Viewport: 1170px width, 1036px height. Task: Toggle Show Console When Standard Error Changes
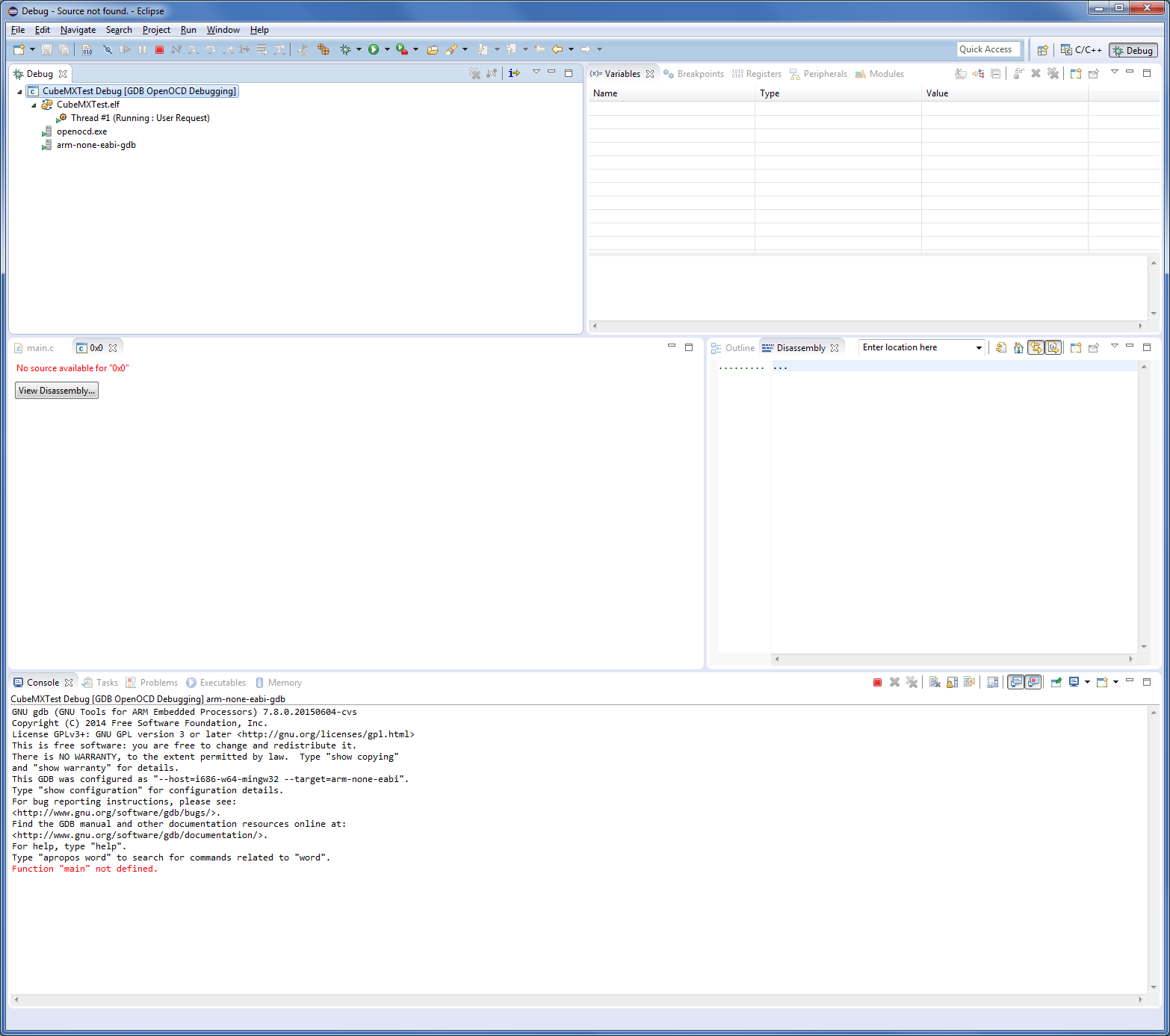click(x=1033, y=682)
